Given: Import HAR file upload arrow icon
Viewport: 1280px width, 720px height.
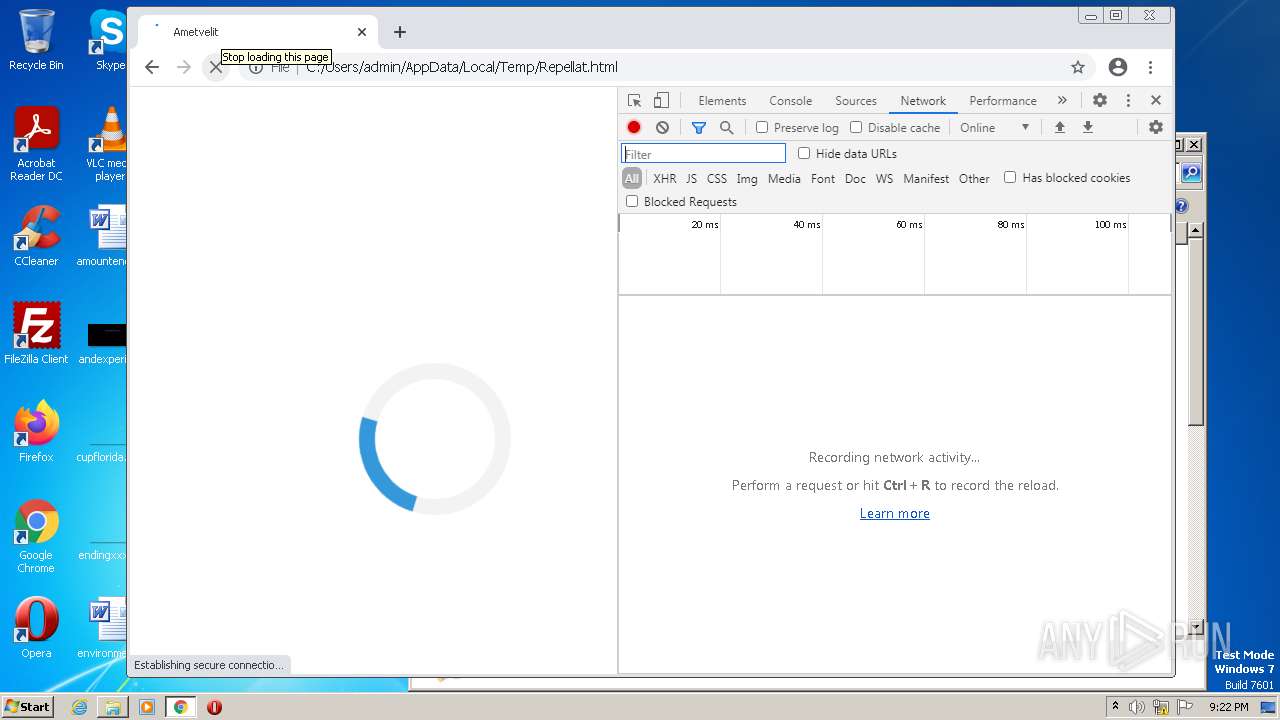Looking at the screenshot, I should coord(1060,127).
